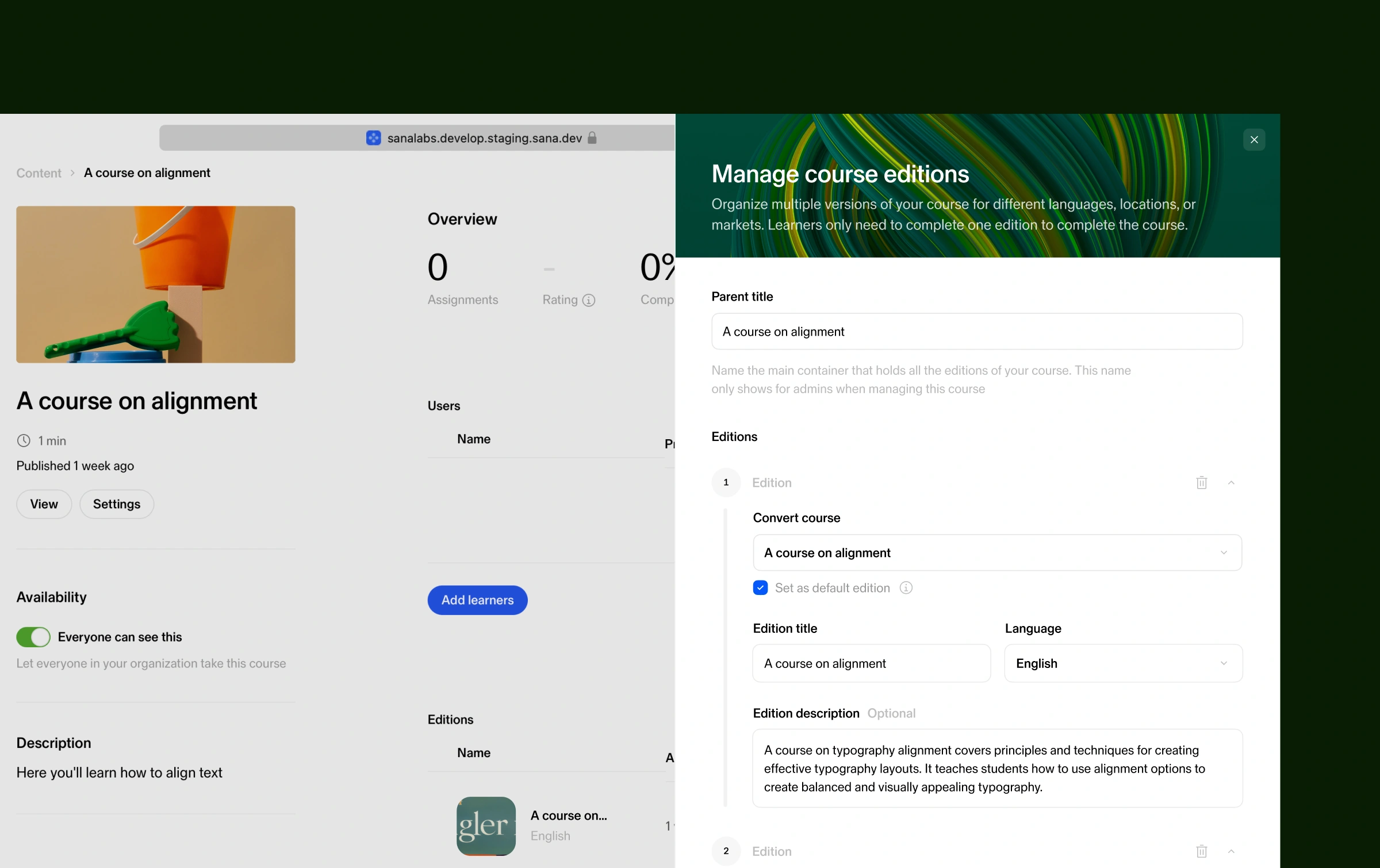The width and height of the screenshot is (1380, 868).
Task: Toggle Everyone can see this switch
Action: click(x=33, y=637)
